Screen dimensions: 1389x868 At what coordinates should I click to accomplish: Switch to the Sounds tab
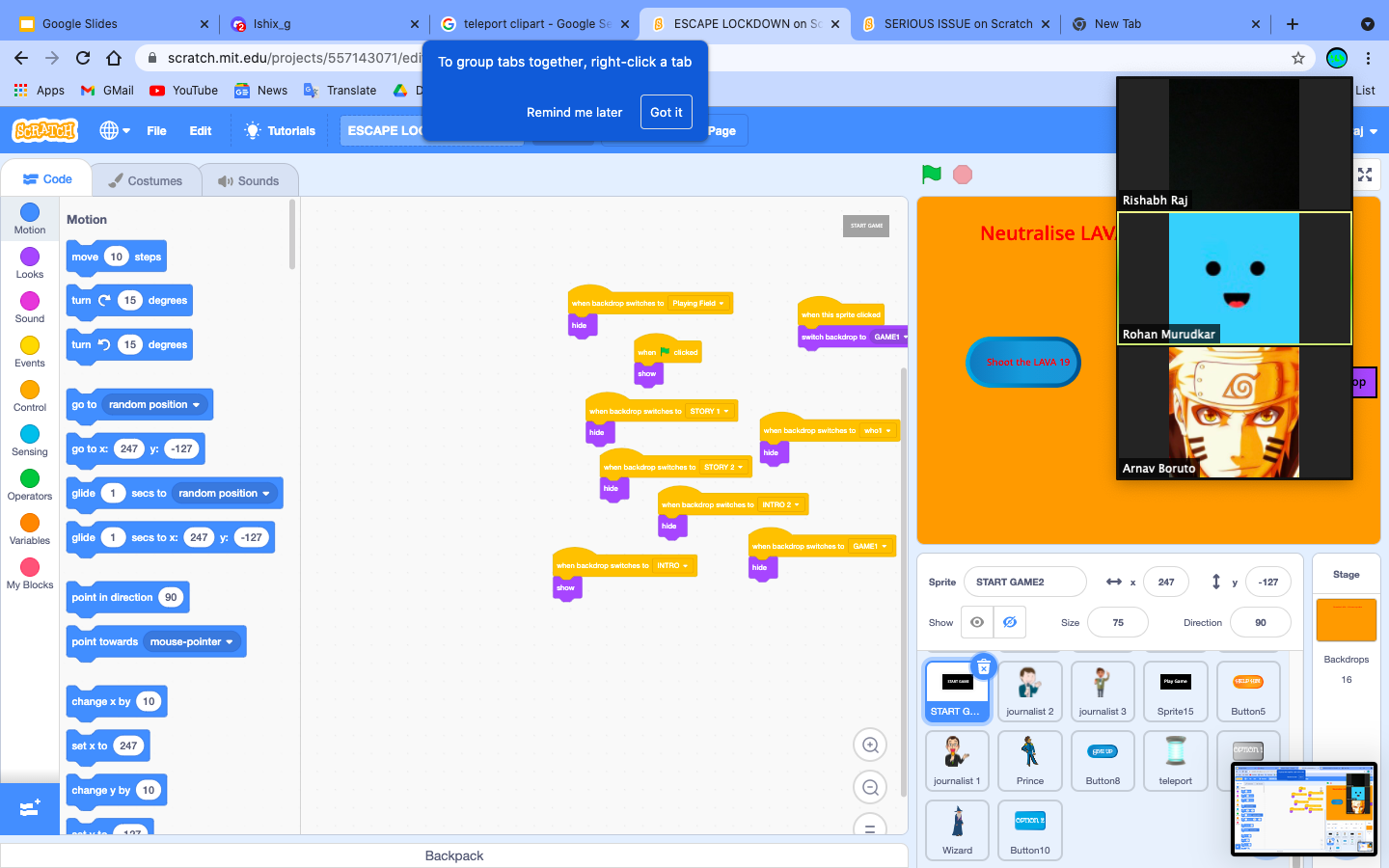249,180
